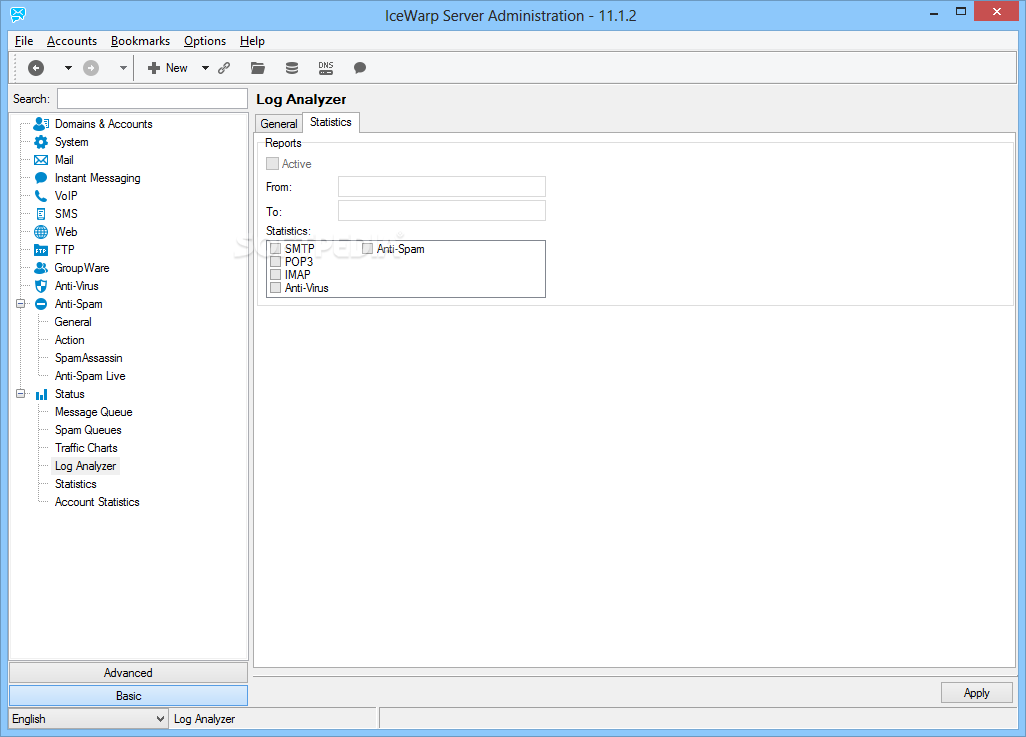Open the Anti-Spam Live tree item

click(x=90, y=376)
